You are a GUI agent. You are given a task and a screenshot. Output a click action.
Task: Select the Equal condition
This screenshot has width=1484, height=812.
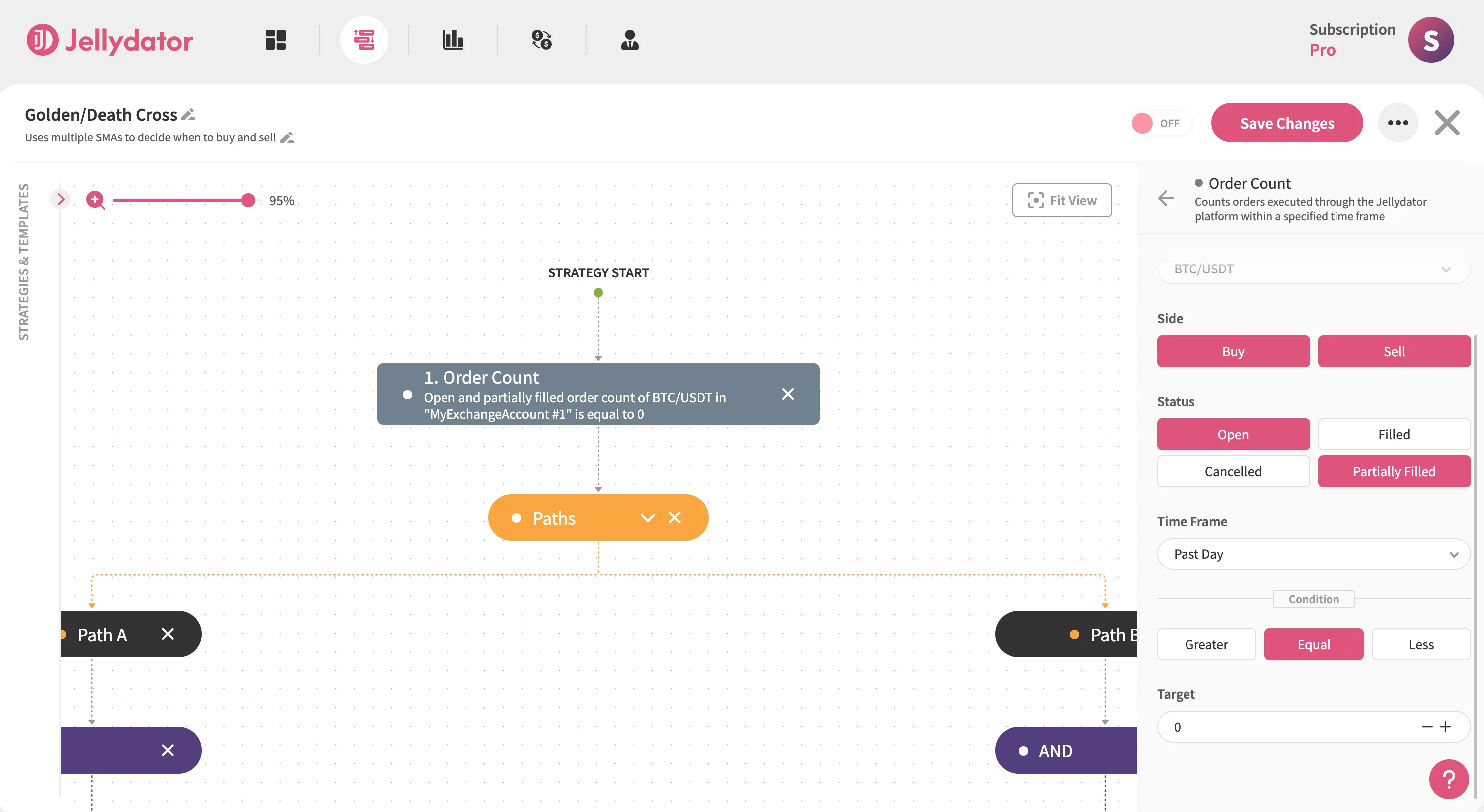[1314, 644]
